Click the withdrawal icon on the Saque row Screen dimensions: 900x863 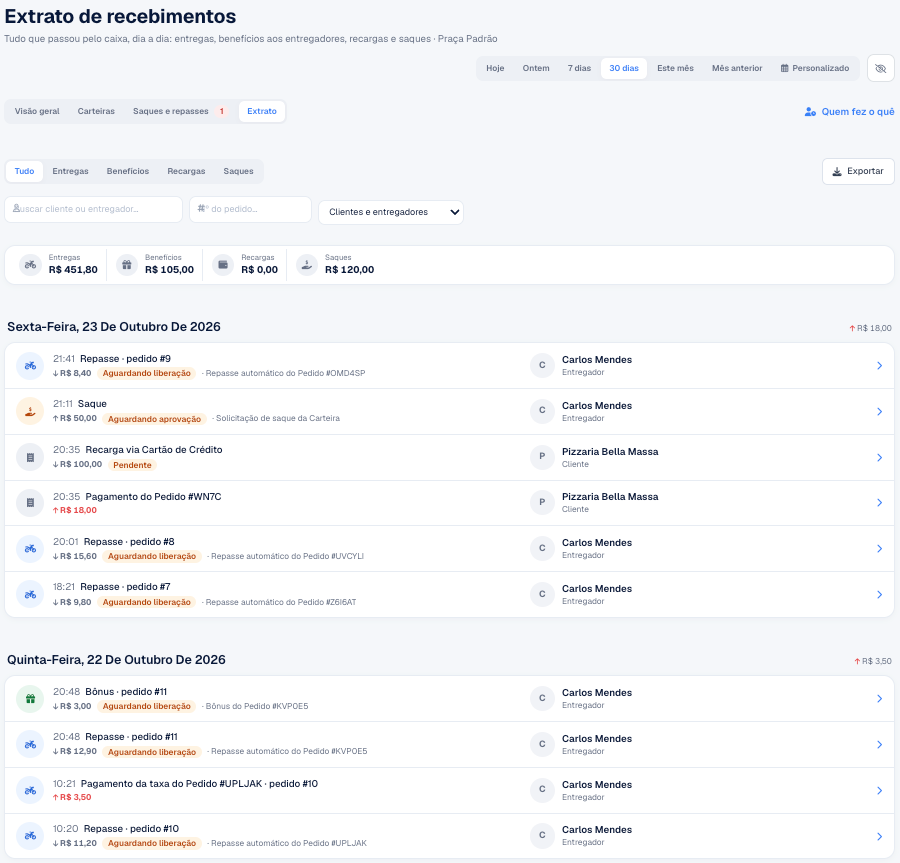pyautogui.click(x=30, y=411)
